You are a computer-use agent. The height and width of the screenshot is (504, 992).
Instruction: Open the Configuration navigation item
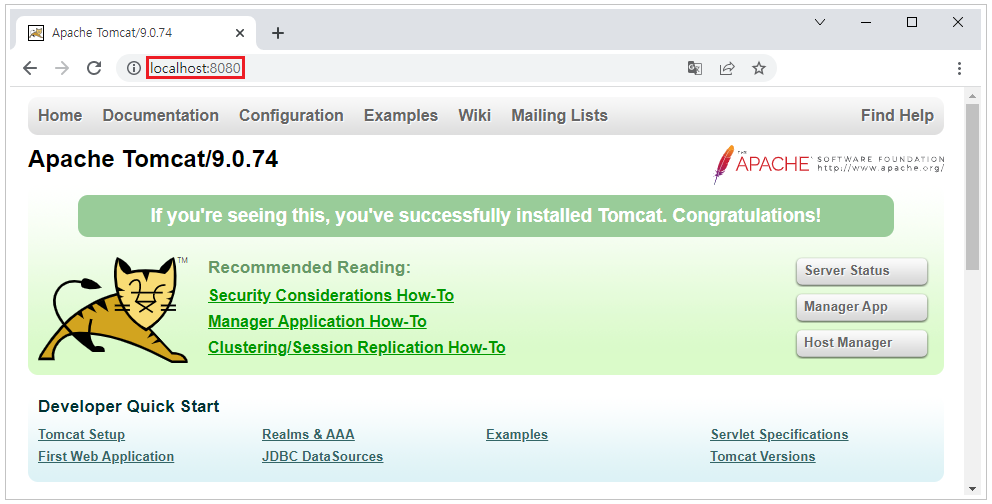[291, 115]
